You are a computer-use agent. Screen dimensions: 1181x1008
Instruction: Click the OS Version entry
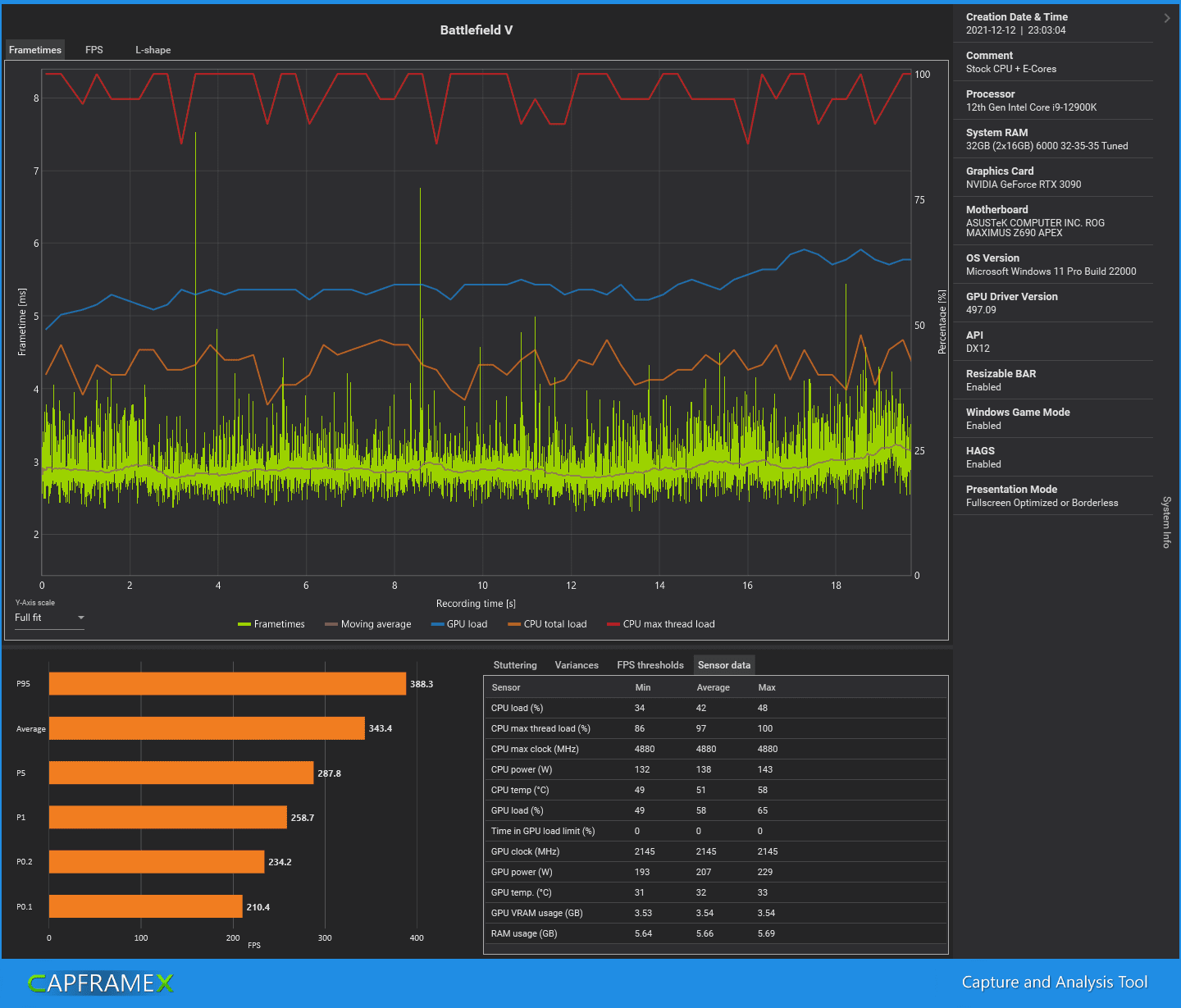[x=1054, y=265]
